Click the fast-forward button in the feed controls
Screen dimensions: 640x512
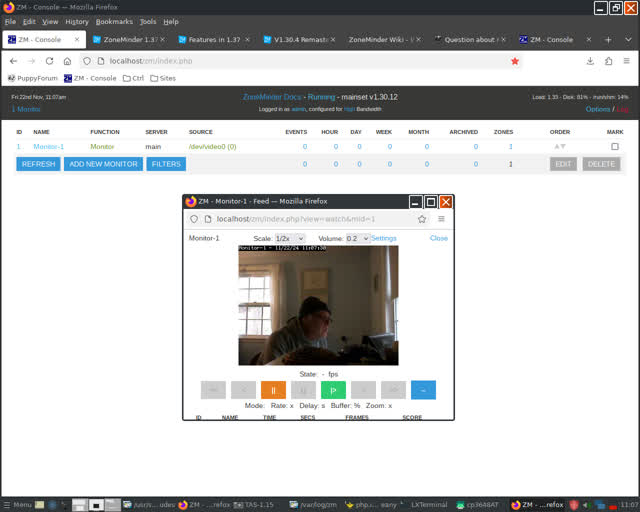(393, 390)
